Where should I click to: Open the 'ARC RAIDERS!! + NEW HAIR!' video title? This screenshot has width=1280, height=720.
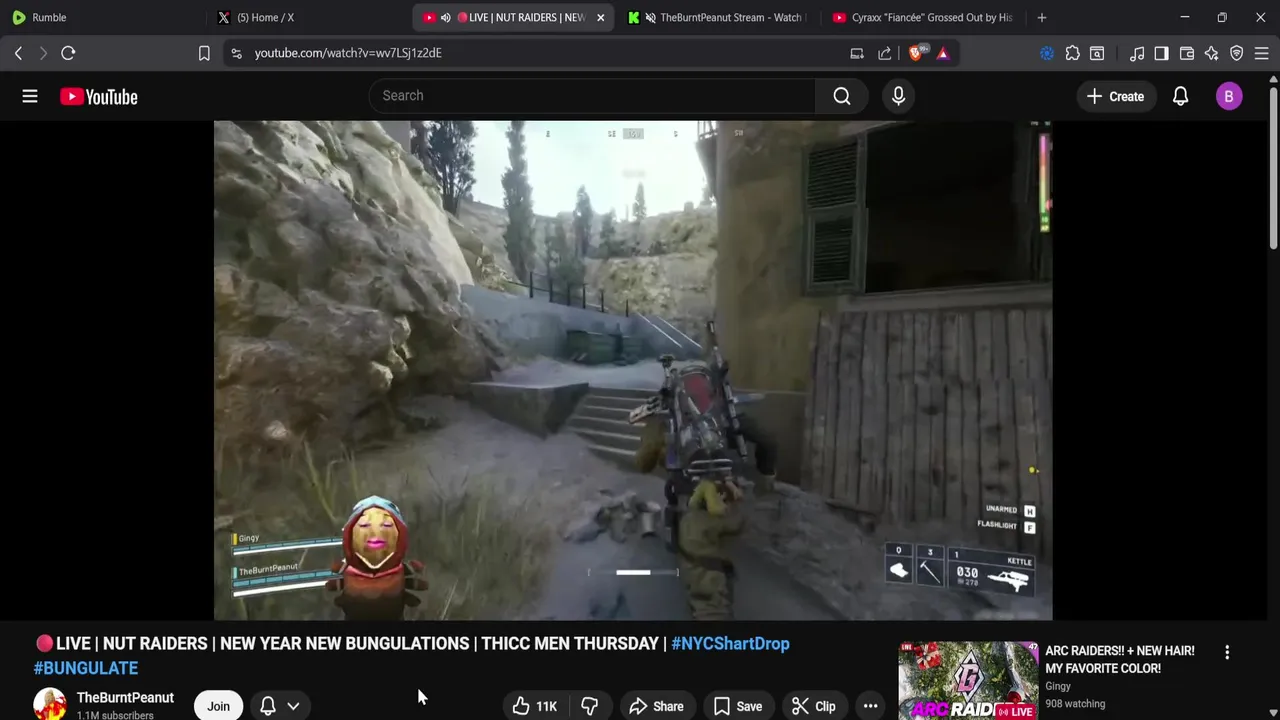pos(1119,659)
